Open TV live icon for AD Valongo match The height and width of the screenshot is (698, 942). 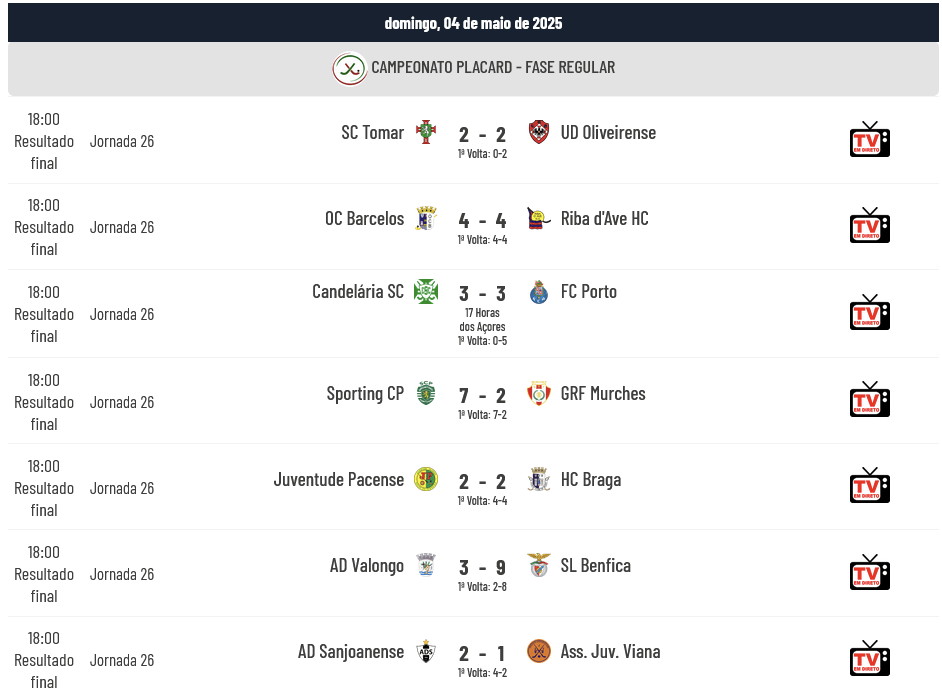[869, 572]
